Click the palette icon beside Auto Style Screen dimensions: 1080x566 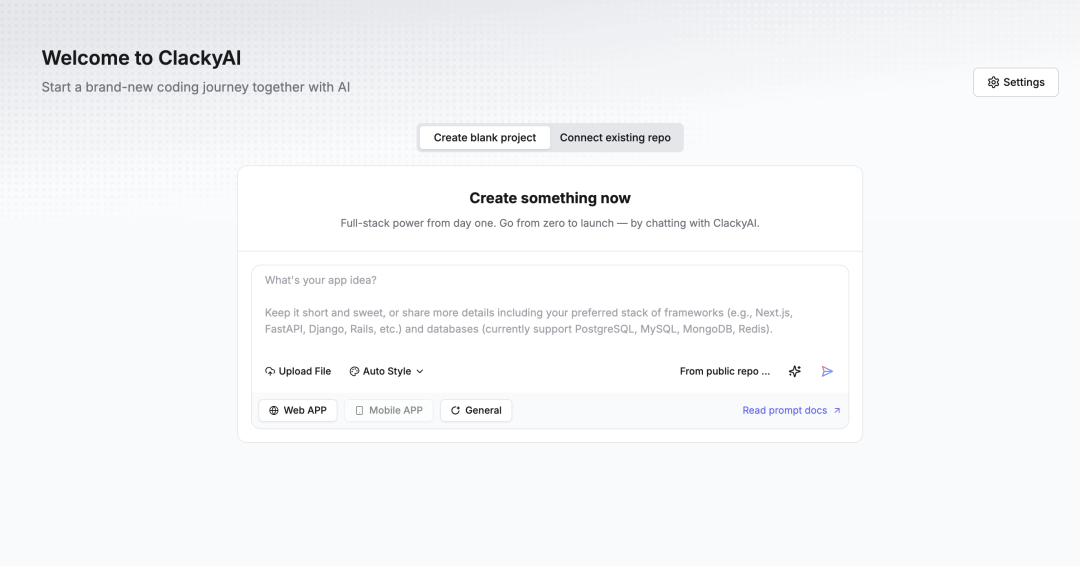coord(354,371)
